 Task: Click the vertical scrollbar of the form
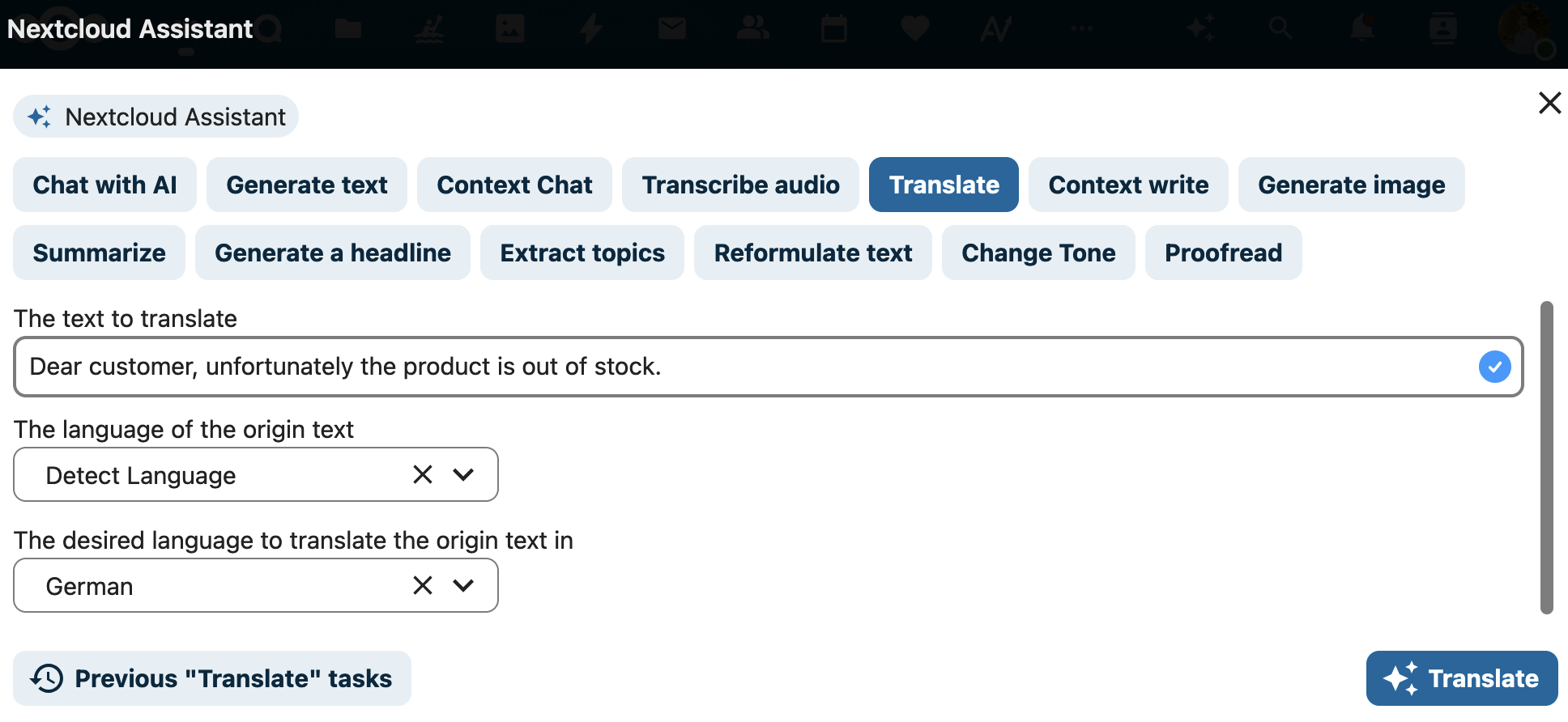point(1546,457)
